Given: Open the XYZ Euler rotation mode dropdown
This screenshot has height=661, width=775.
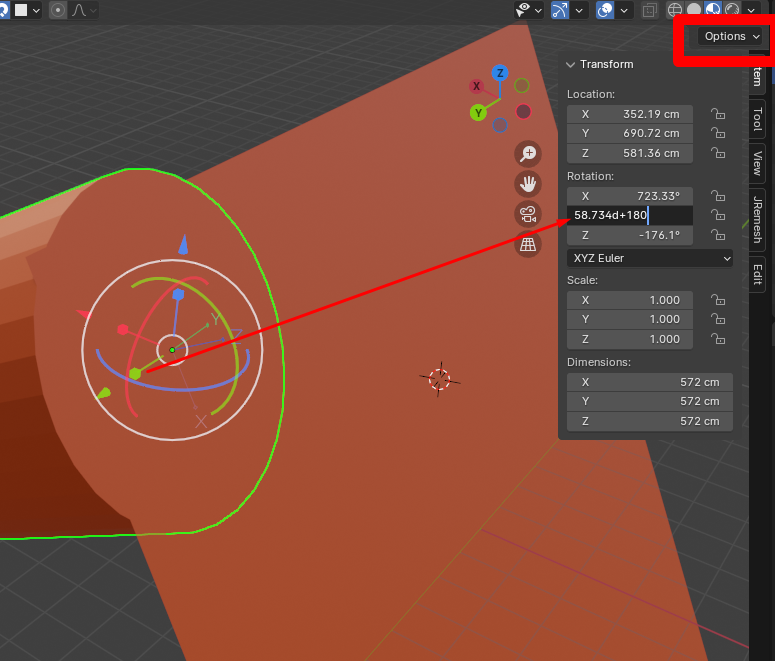Looking at the screenshot, I should 650,258.
